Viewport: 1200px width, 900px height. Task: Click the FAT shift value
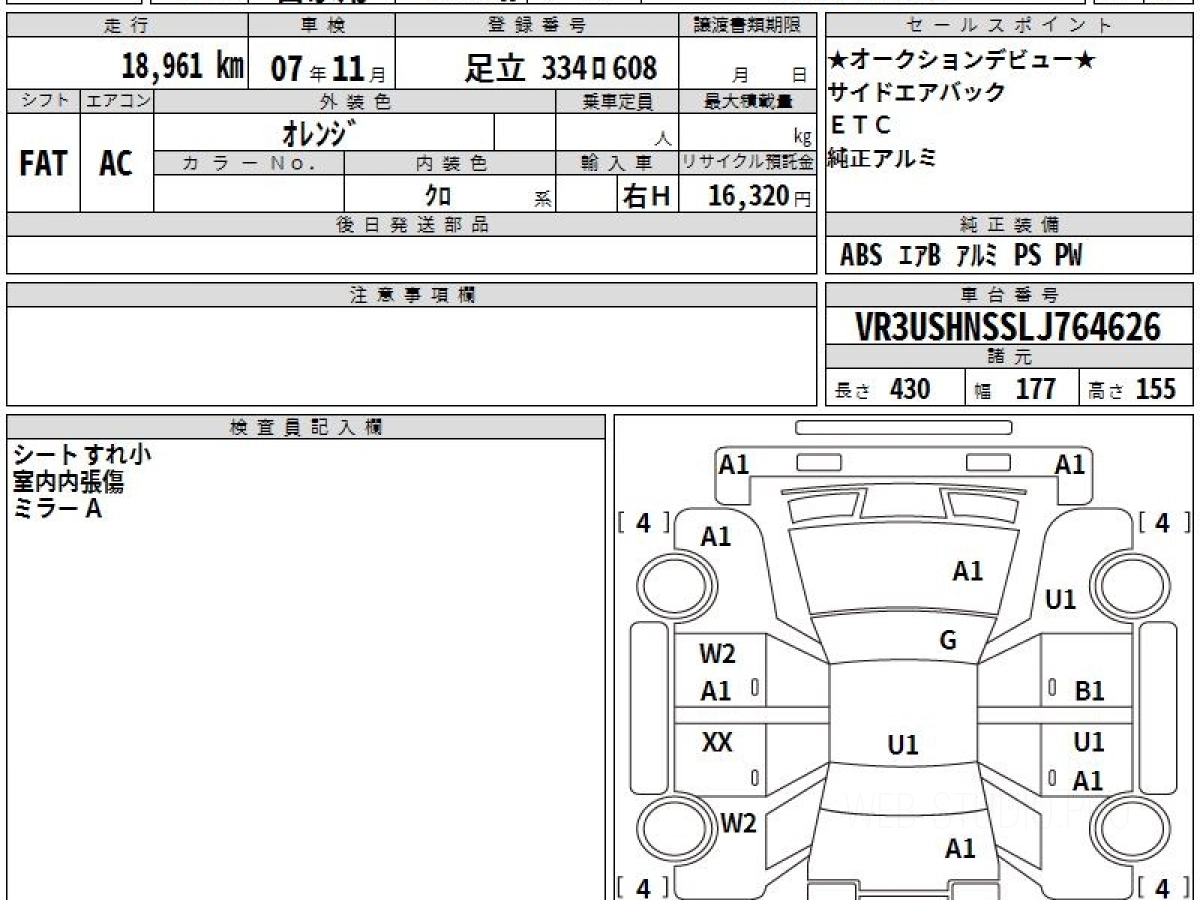[x=43, y=164]
